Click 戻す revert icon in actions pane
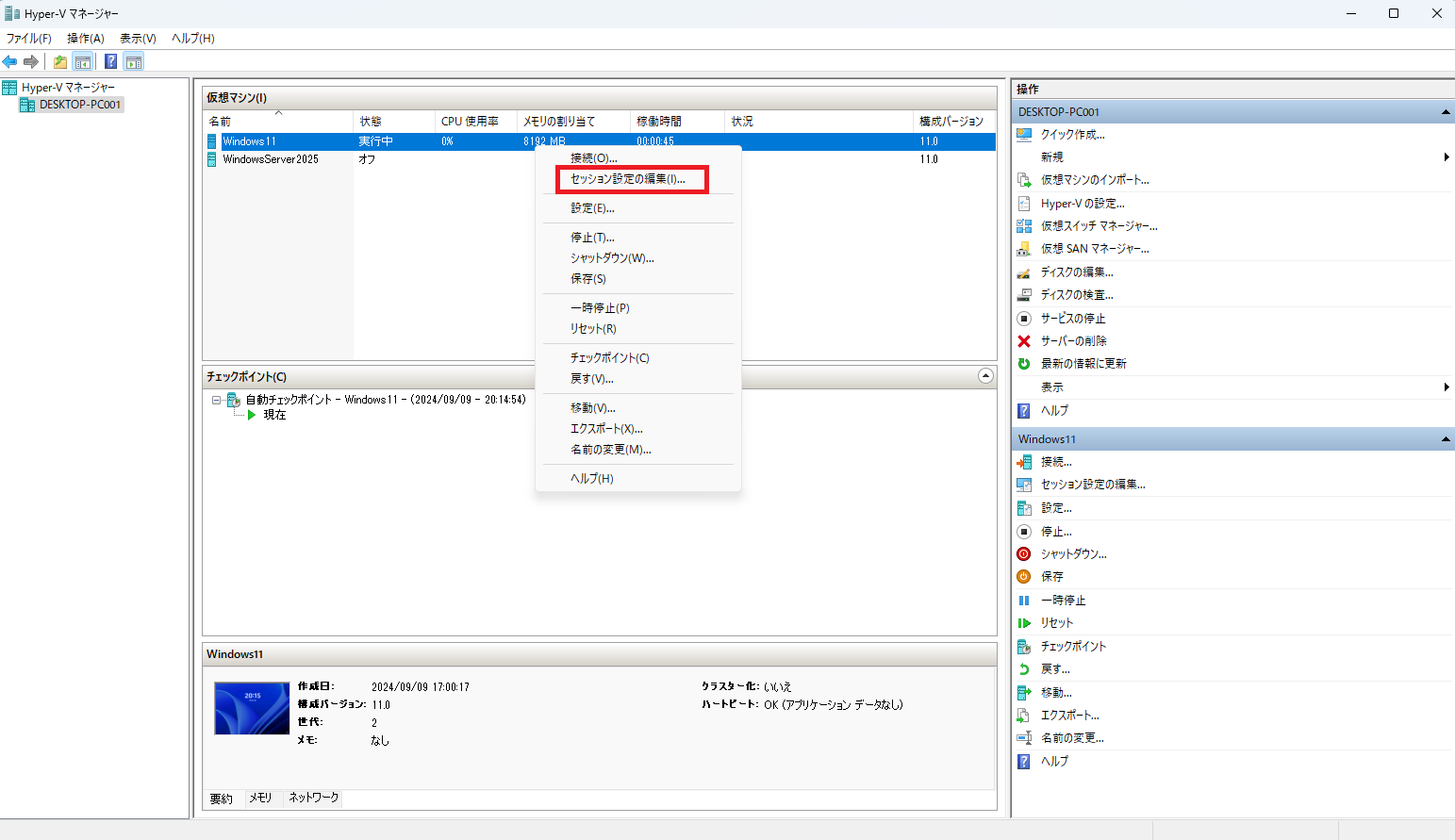The height and width of the screenshot is (840, 1455). click(1024, 669)
